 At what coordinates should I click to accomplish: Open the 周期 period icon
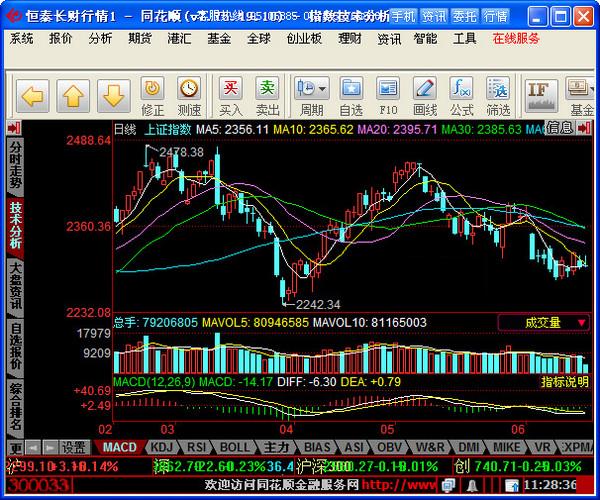point(306,89)
